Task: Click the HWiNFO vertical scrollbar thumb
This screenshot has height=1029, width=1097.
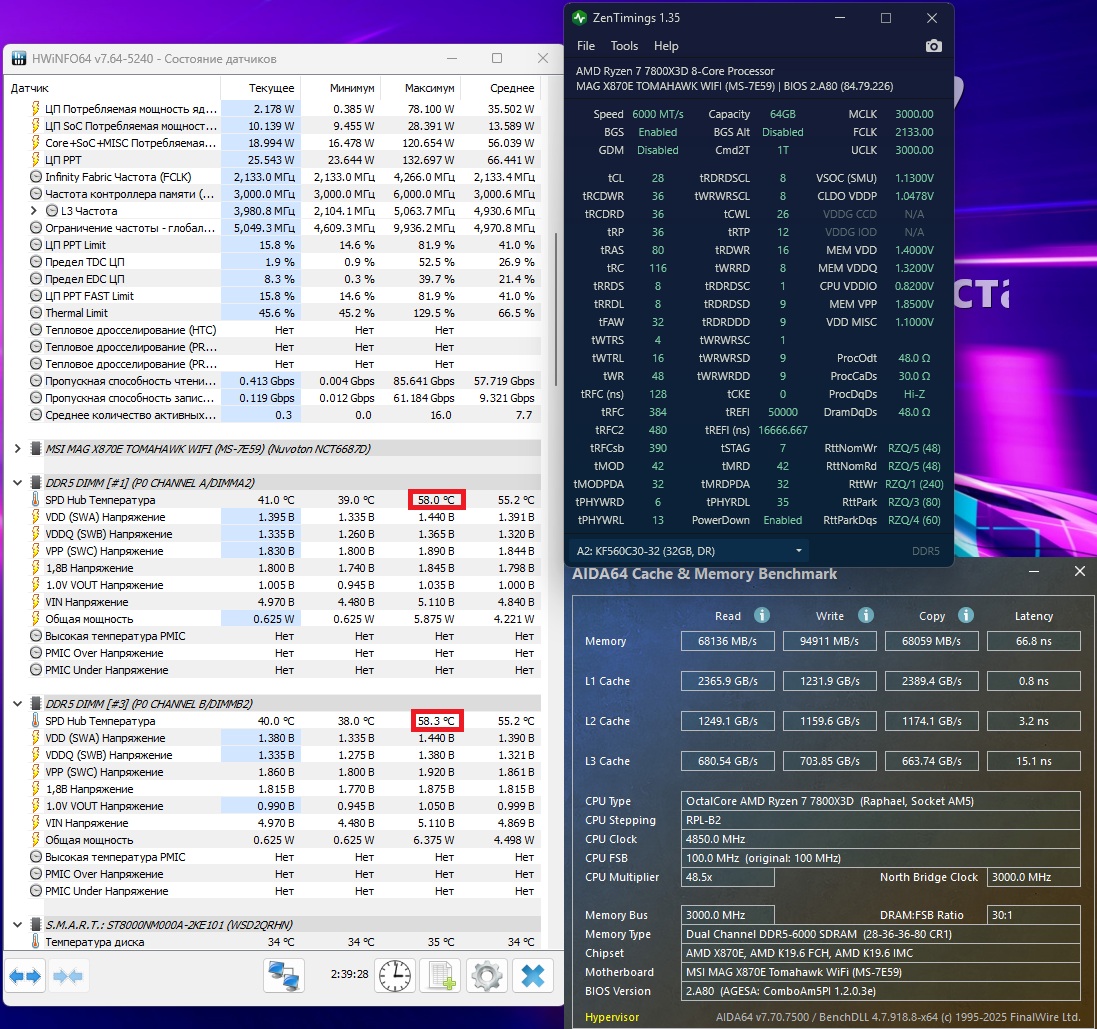Action: [x=556, y=308]
